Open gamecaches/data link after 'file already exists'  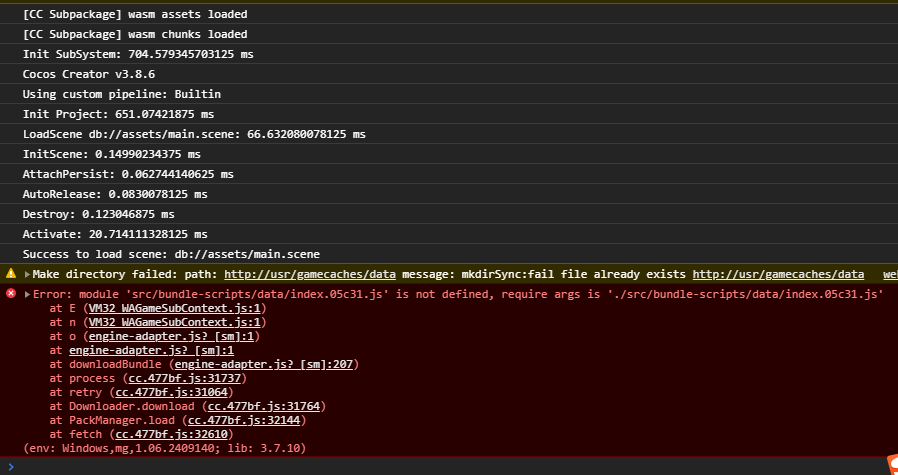[x=778, y=274]
